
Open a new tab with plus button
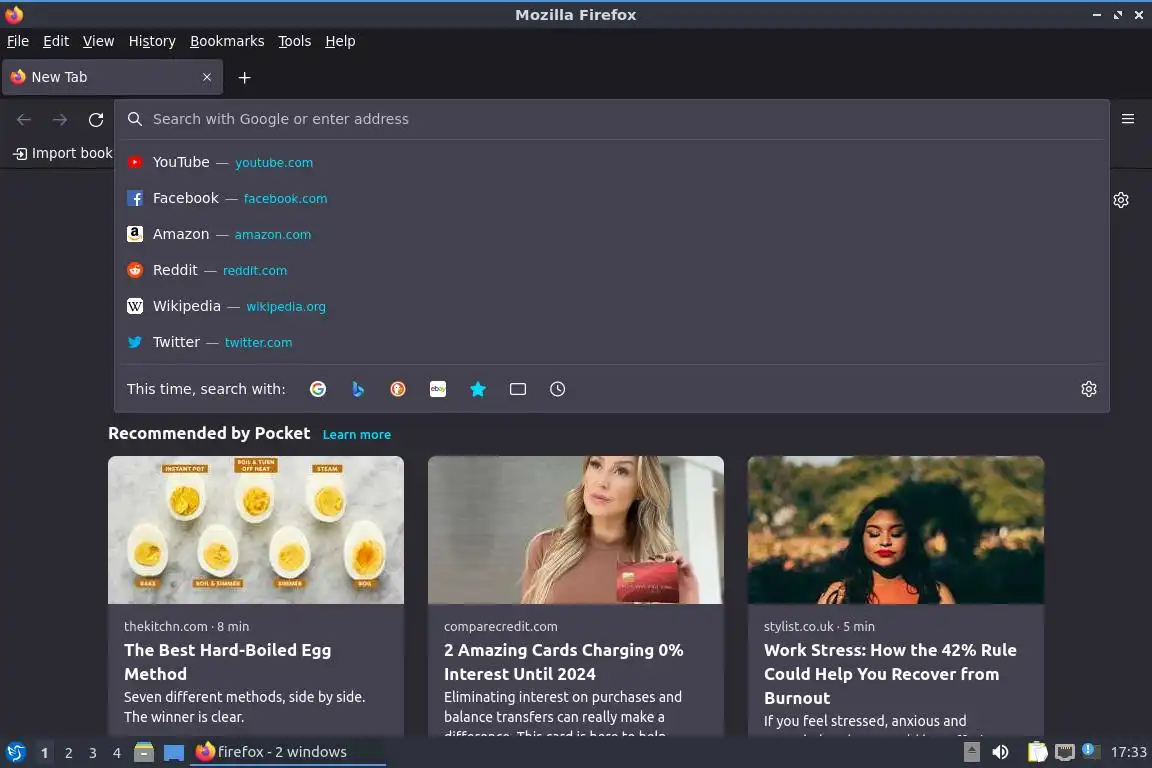(245, 77)
